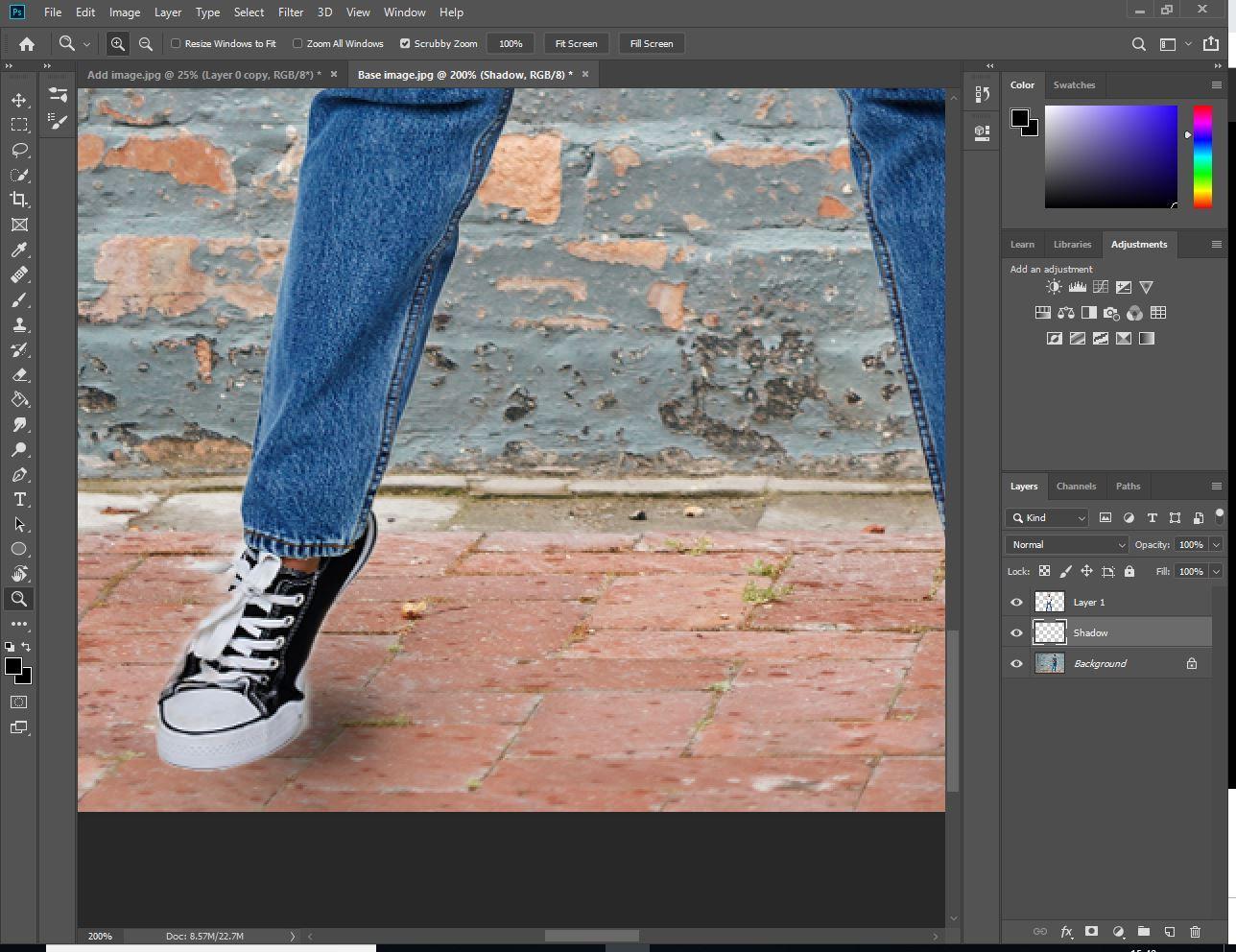1236x952 pixels.
Task: Enable Resize Windows to Fit checkbox
Action: click(176, 43)
